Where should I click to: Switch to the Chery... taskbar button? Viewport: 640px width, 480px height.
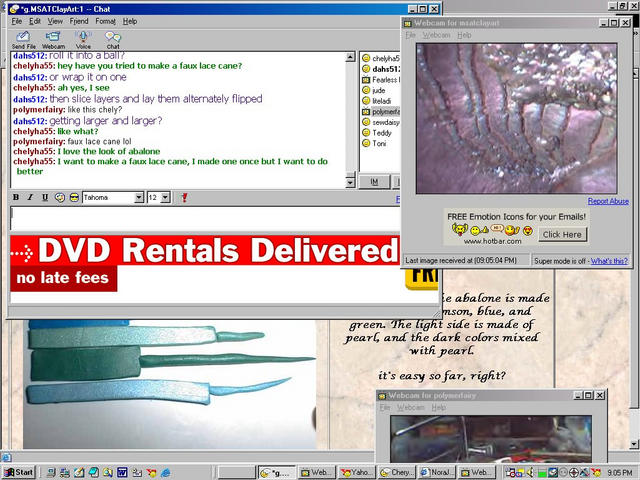[x=396, y=472]
